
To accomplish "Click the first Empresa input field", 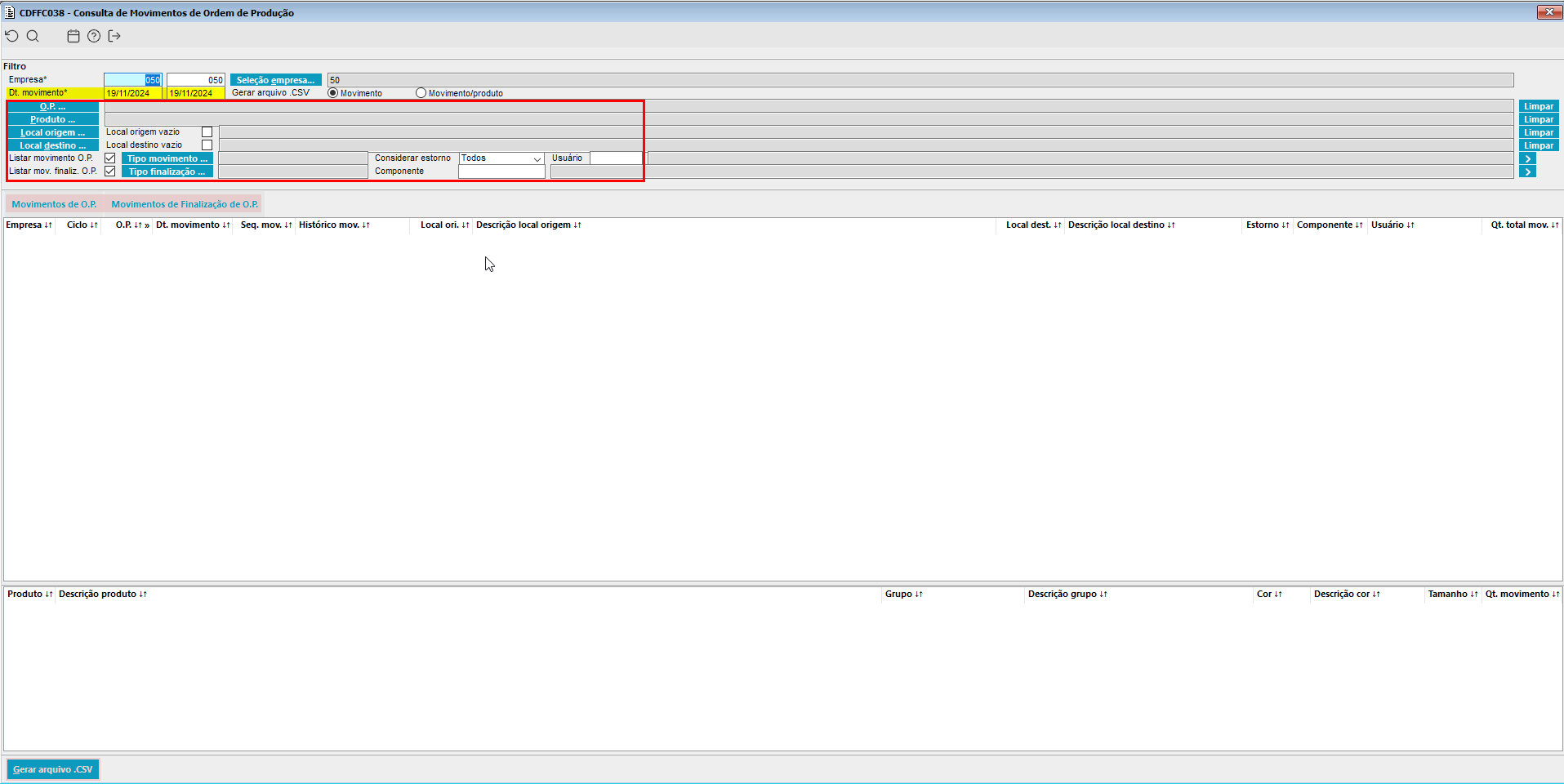I will 133,80.
